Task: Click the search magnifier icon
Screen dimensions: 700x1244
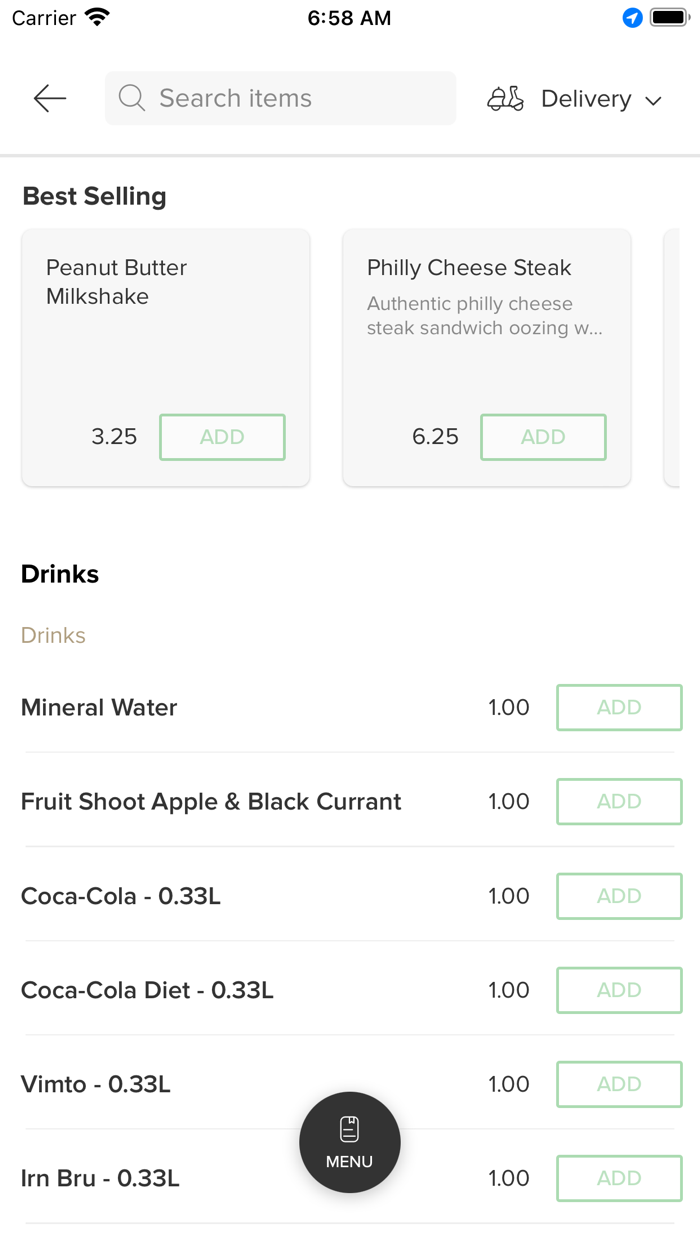Action: [131, 98]
